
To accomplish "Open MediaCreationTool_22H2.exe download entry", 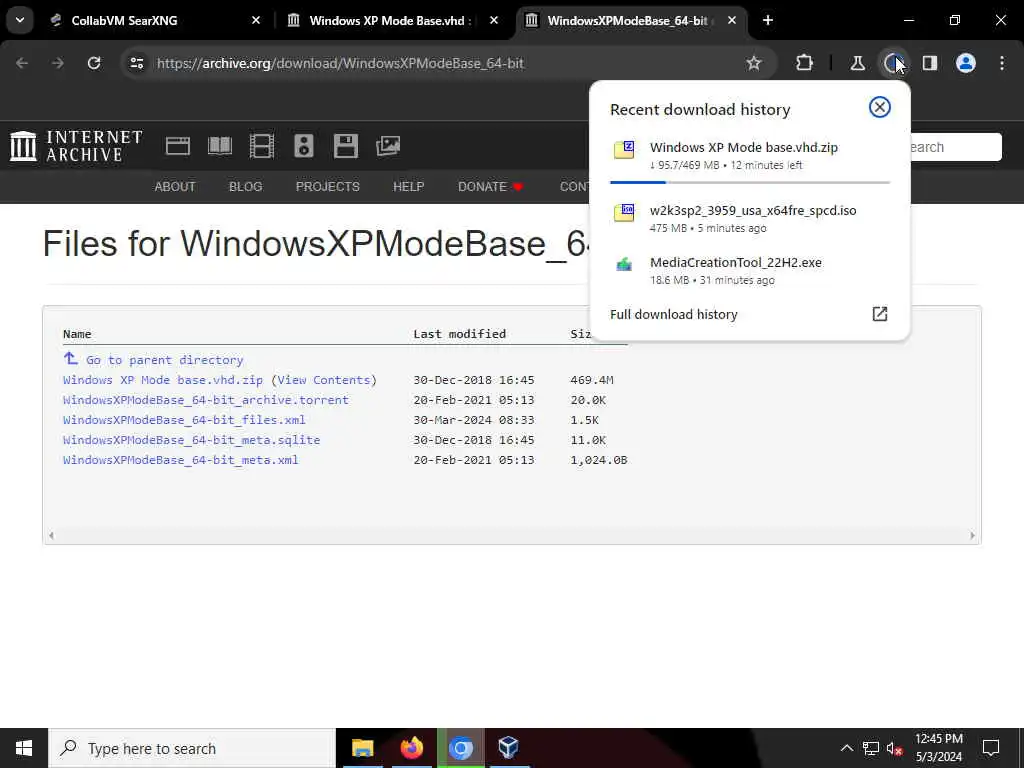I will tap(750, 270).
